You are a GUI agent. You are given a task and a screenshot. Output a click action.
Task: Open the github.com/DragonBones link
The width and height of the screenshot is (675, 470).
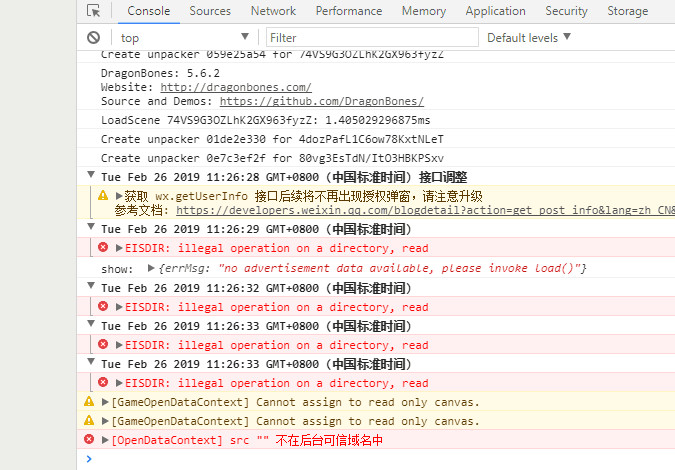(321, 101)
